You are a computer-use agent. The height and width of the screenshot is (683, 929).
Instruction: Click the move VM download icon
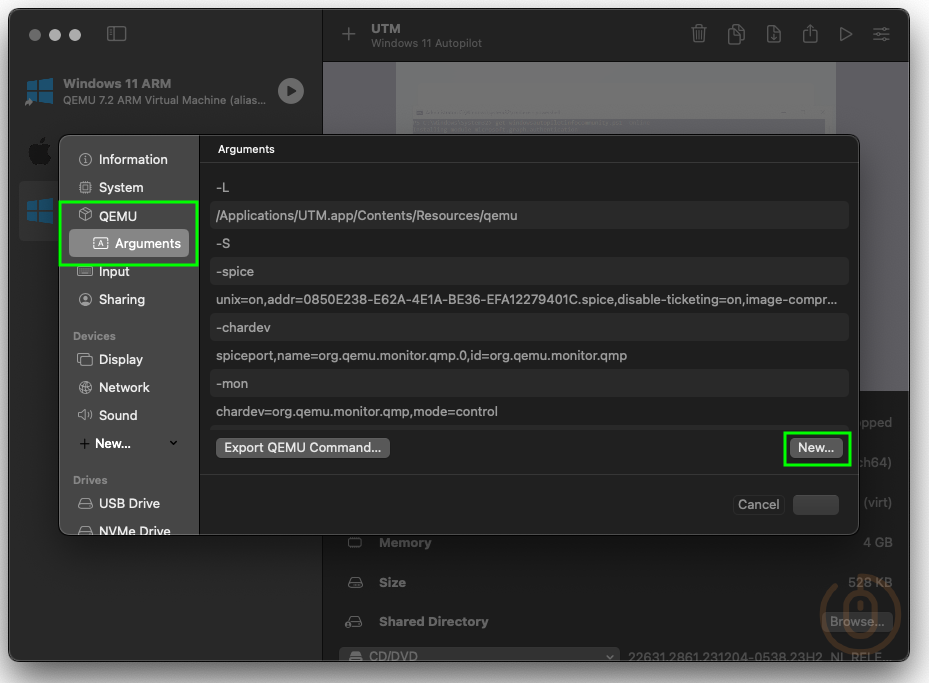(x=773, y=34)
